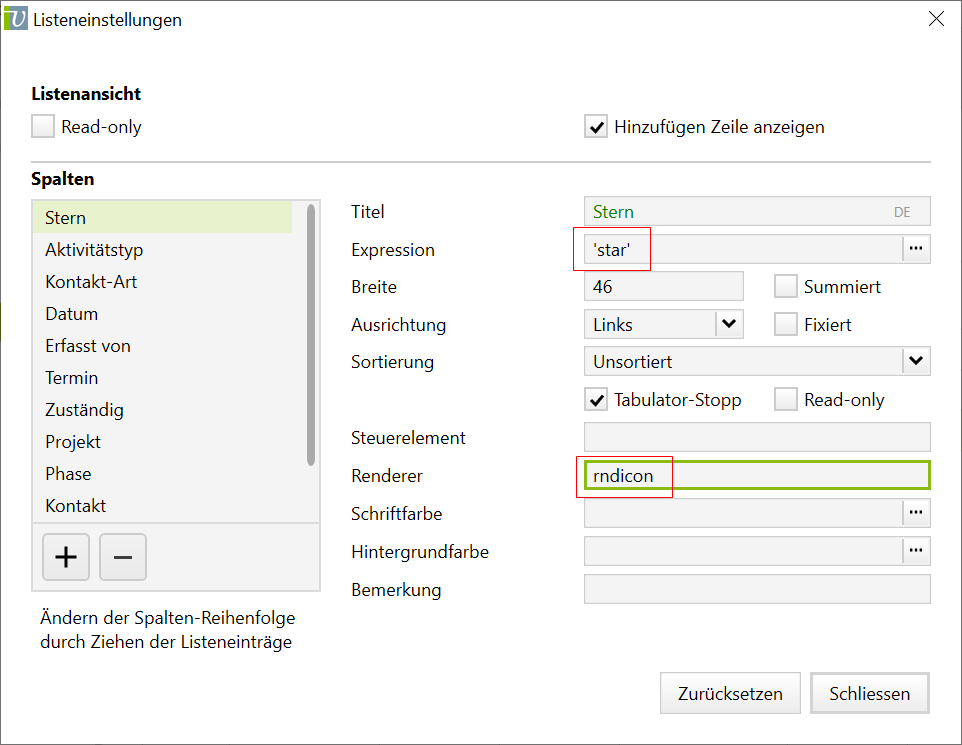Open the Sortierung dropdown
Viewport: 962px width, 745px height.
915,361
